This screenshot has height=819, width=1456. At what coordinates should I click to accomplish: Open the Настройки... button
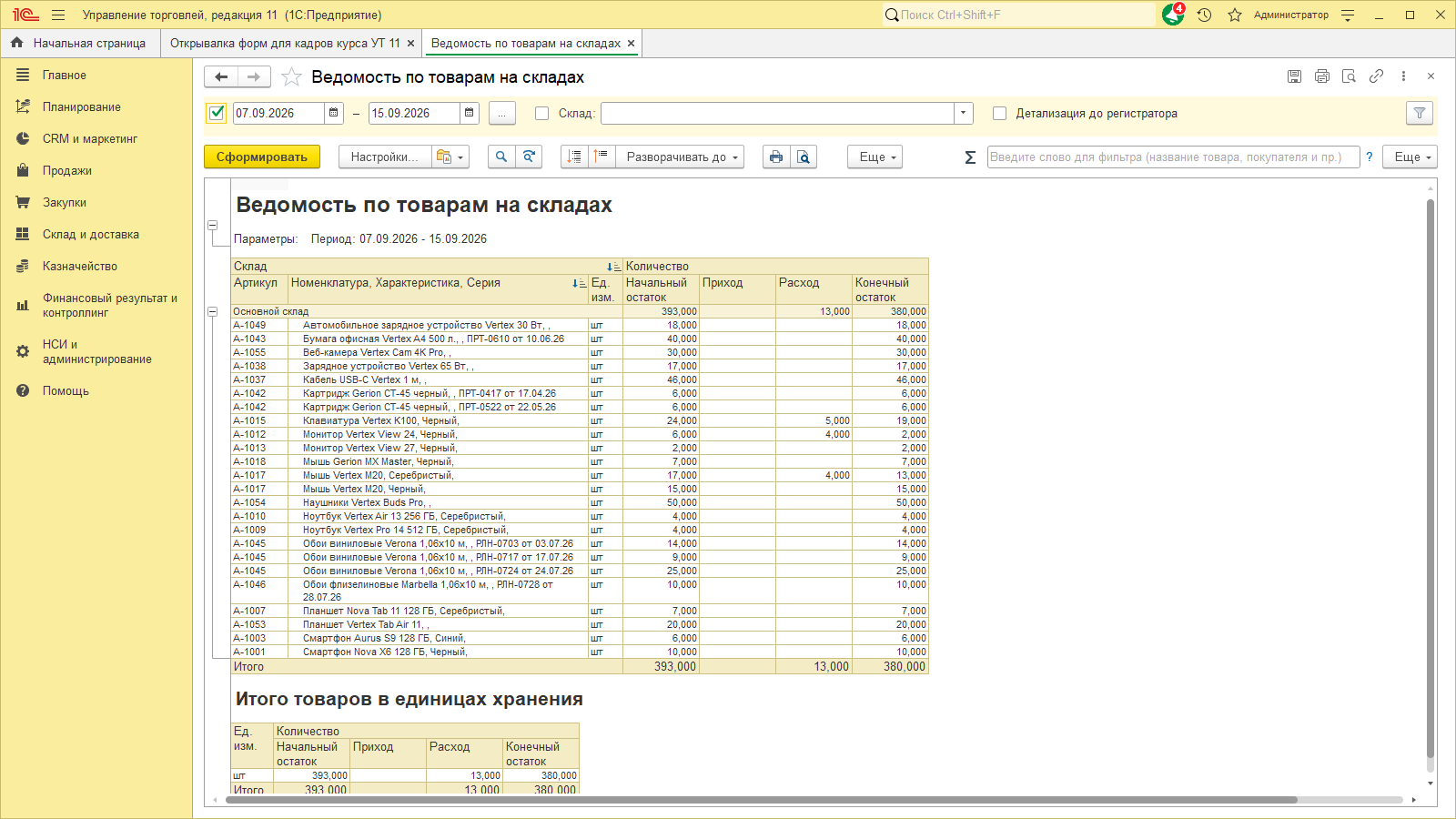(x=384, y=157)
